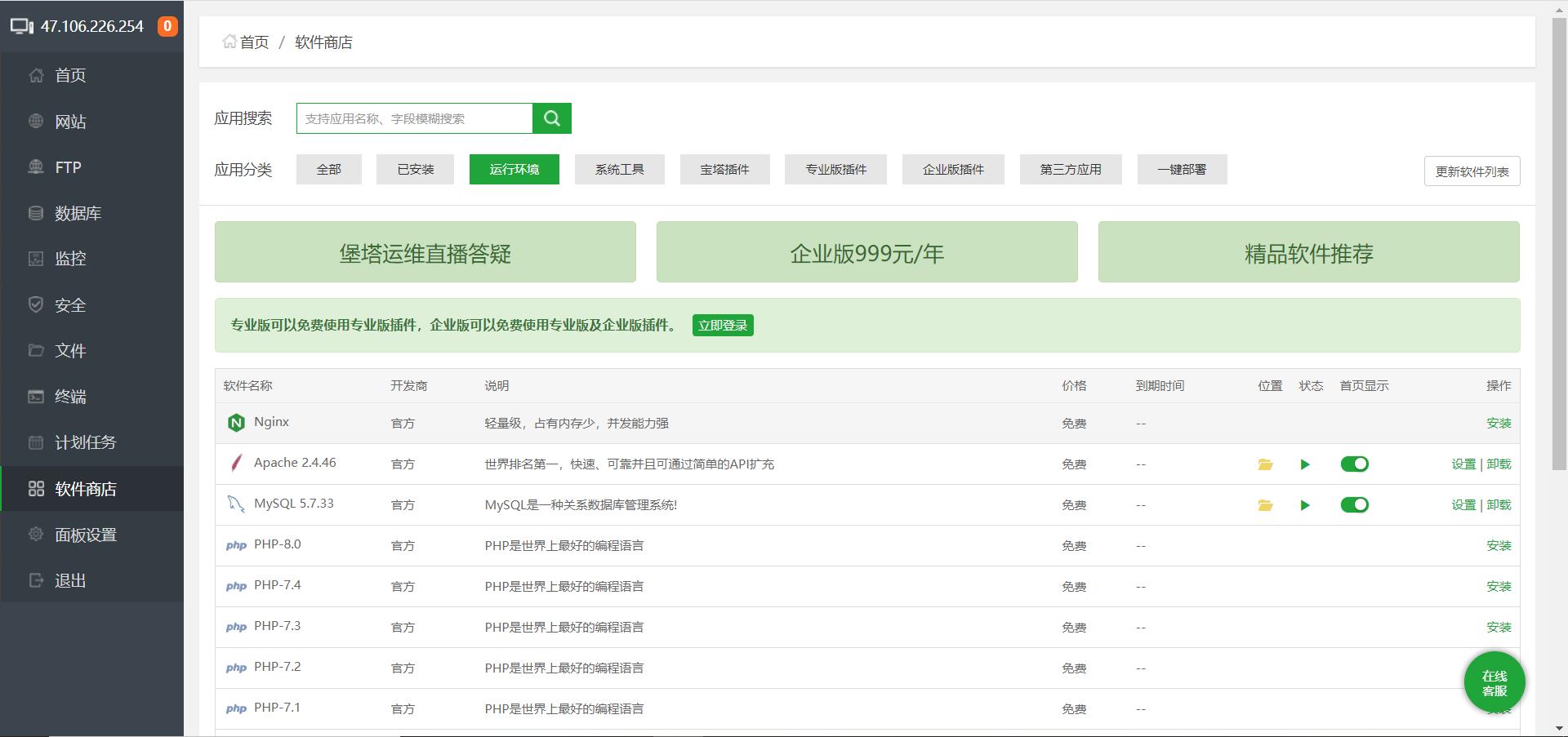Select the 运行环境 category tab

tap(514, 169)
